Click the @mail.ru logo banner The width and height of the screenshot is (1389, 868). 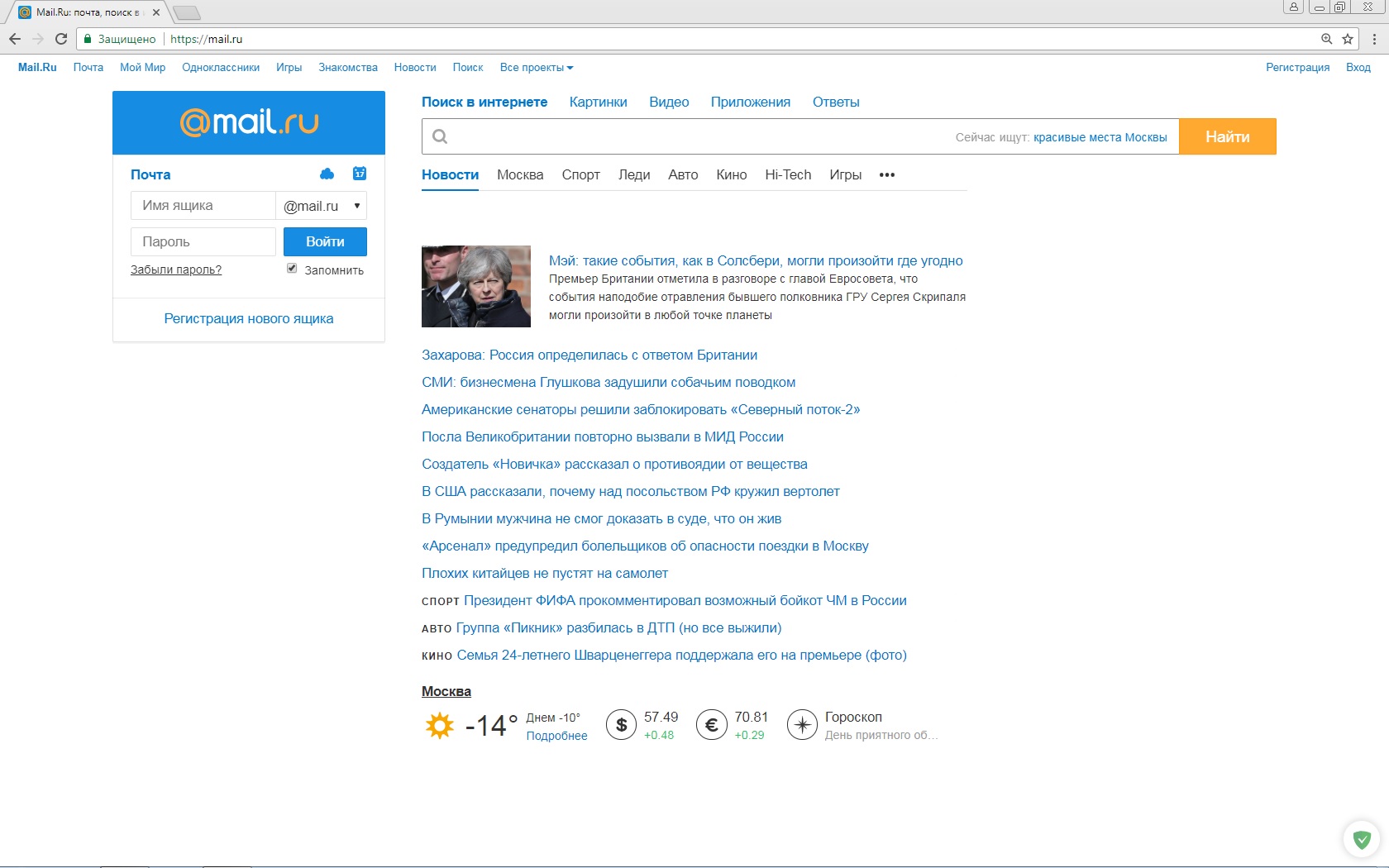coord(249,122)
